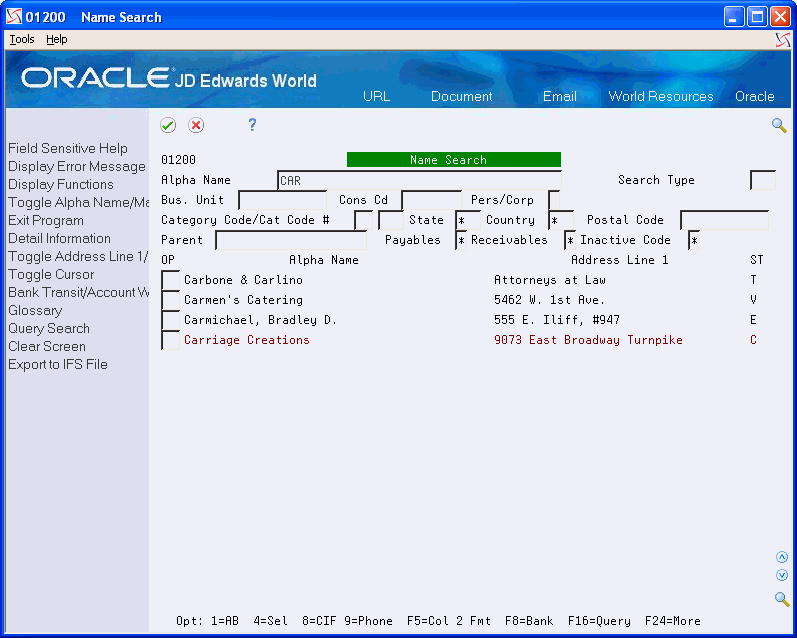Select Toggle Cursor
Viewport: 797px width, 638px height.
point(51,275)
